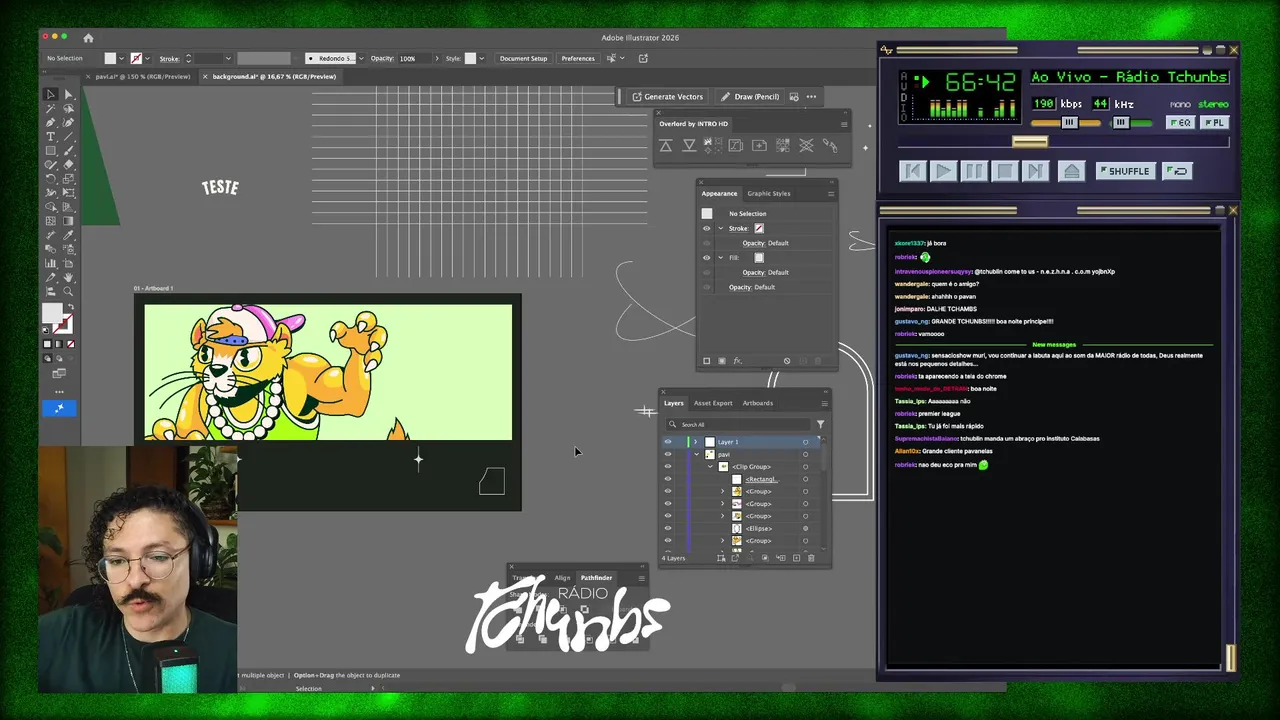The width and height of the screenshot is (1280, 720).
Task: Select the Selection (black arrow) tool
Action: coord(50,95)
